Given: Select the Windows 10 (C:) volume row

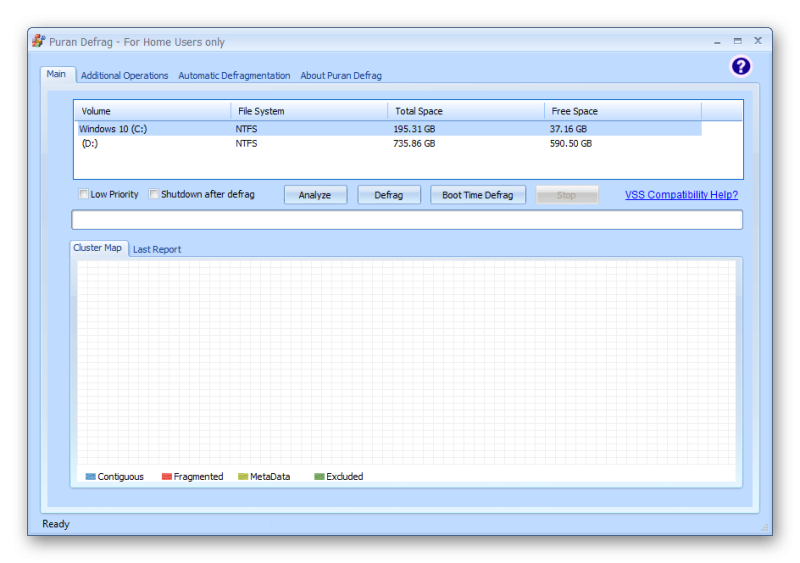Looking at the screenshot, I should (x=389, y=129).
